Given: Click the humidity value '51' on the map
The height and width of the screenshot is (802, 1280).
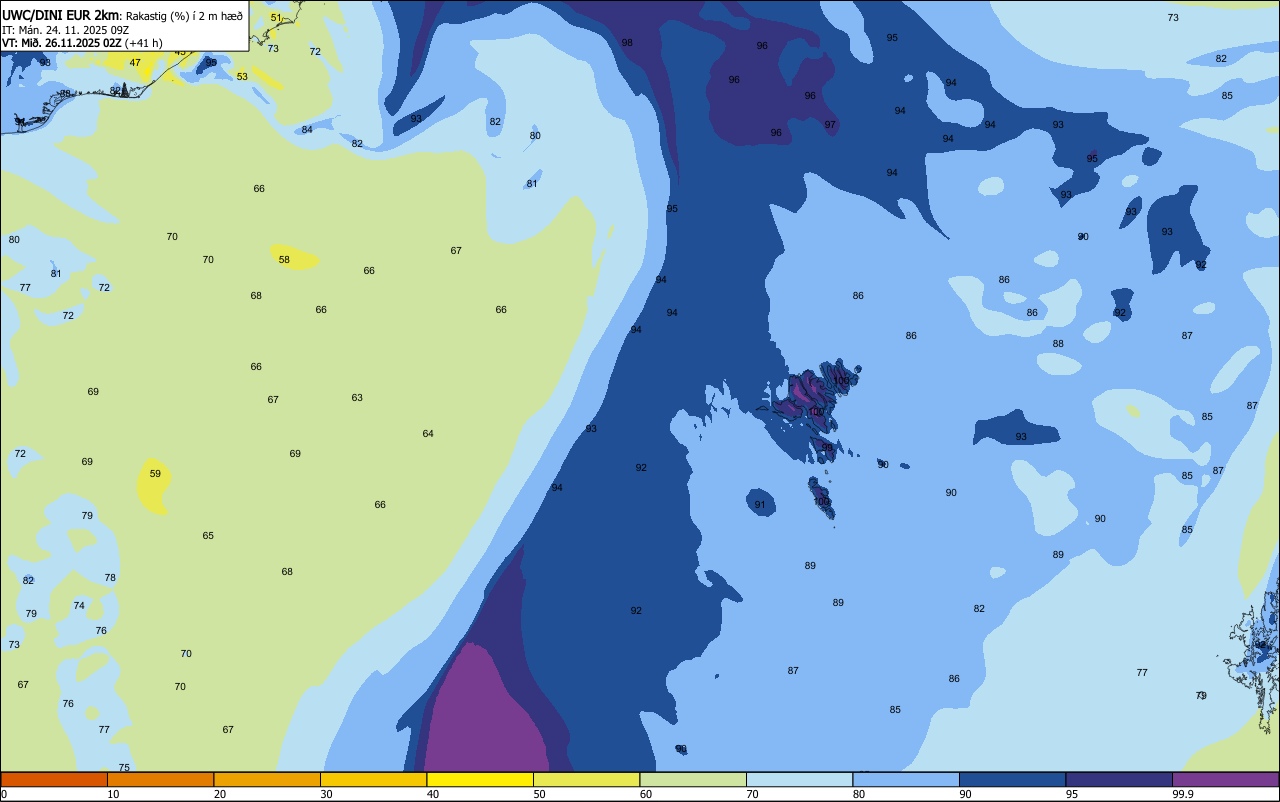Looking at the screenshot, I should pos(276,17).
